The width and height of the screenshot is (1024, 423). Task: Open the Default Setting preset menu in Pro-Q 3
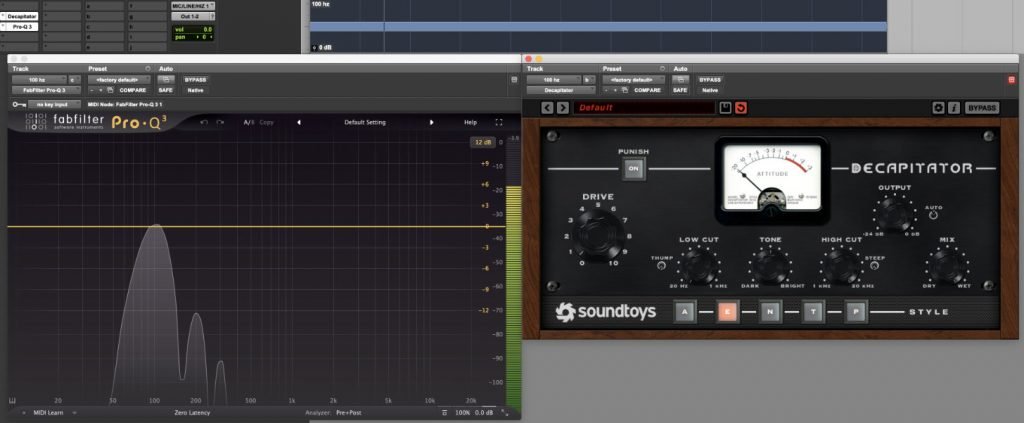(365, 122)
